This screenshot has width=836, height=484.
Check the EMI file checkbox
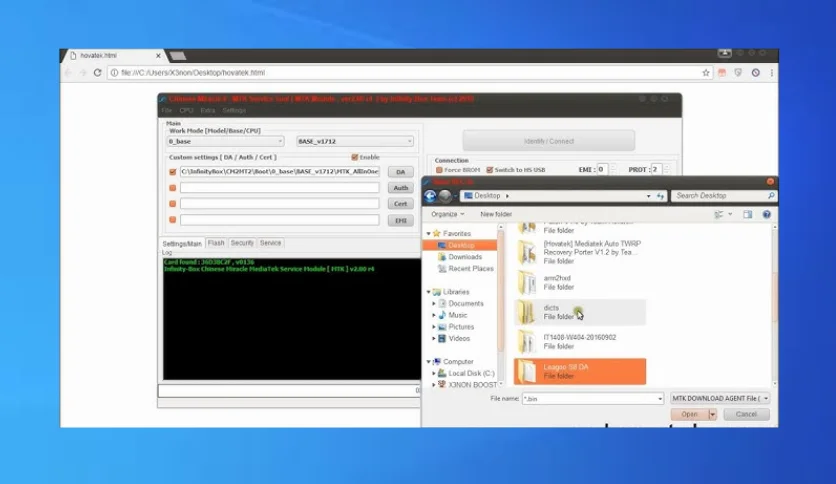172,220
